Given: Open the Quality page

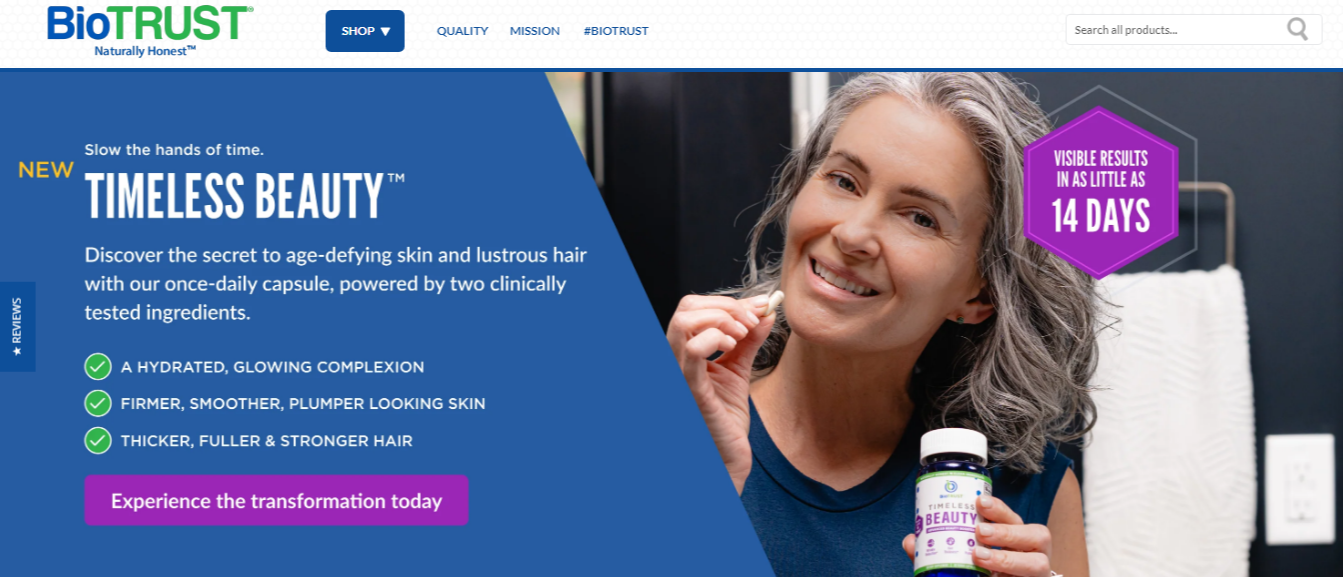Looking at the screenshot, I should (x=462, y=31).
